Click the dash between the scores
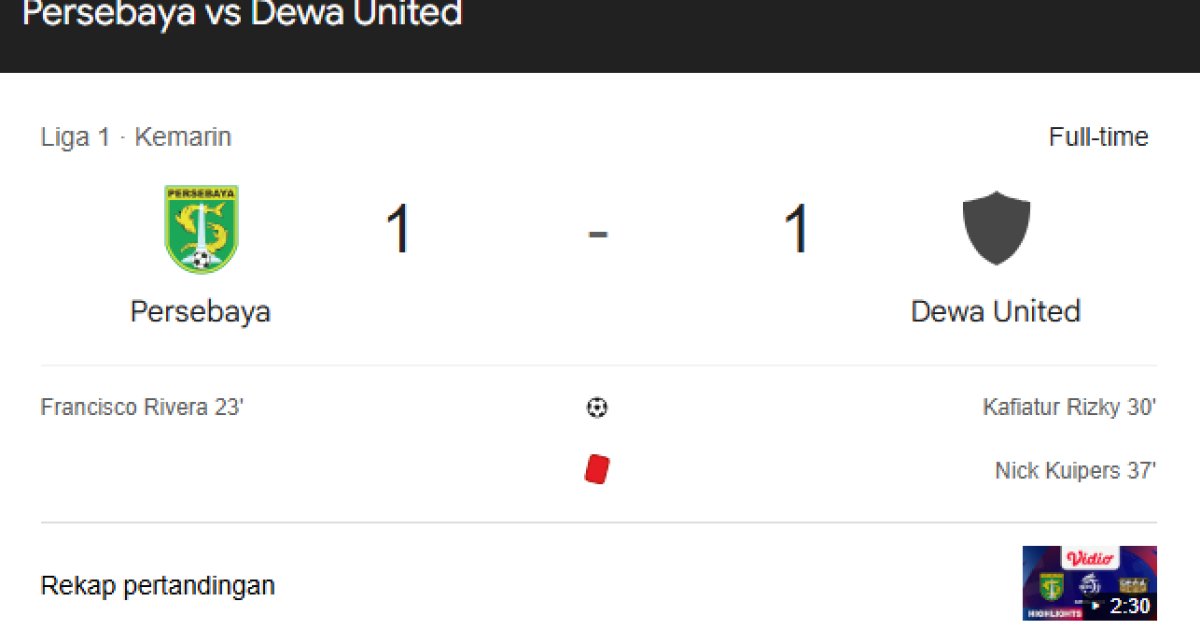Image resolution: width=1200 pixels, height=630 pixels. [598, 234]
